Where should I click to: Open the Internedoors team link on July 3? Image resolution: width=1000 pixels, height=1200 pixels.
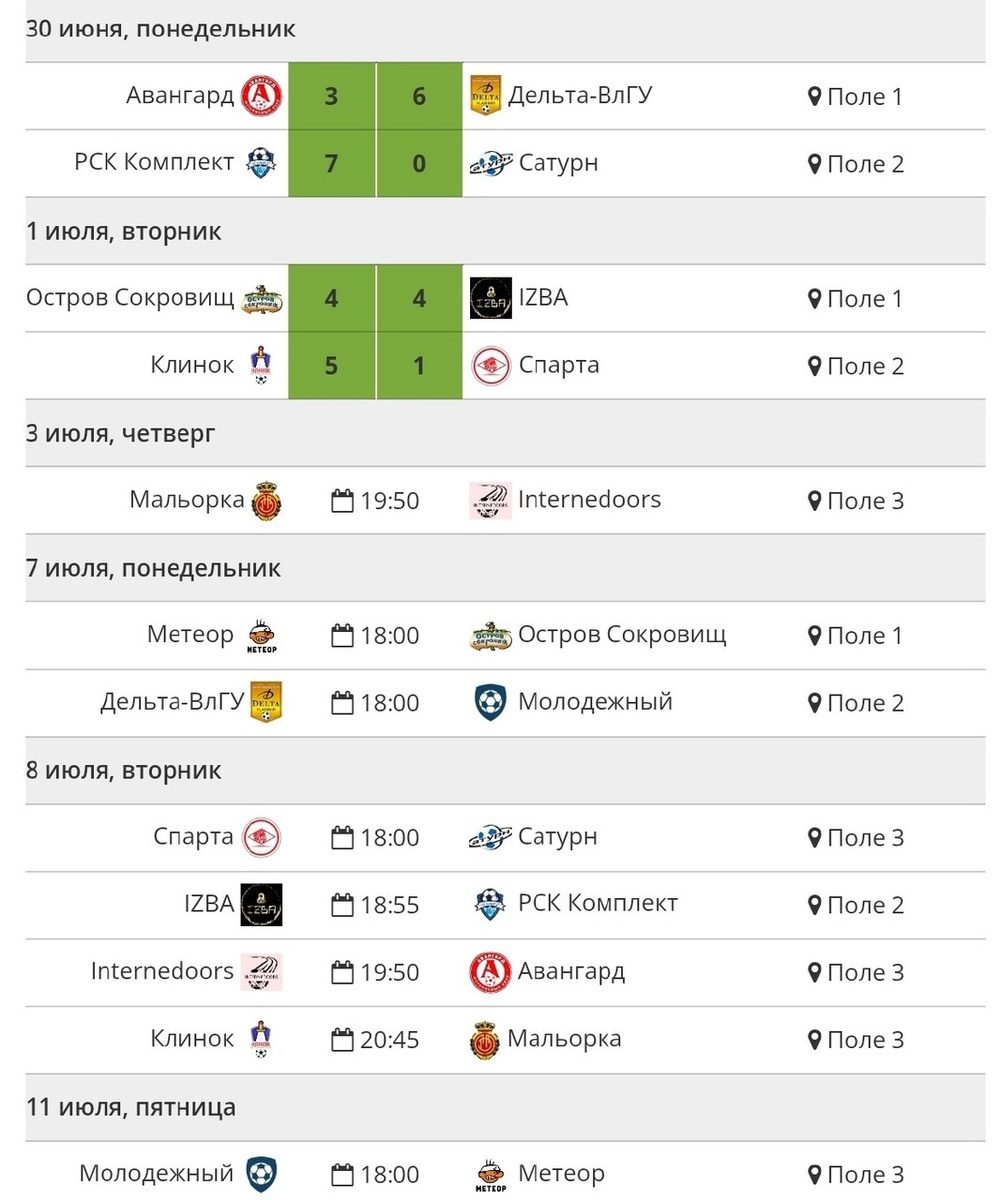589,499
